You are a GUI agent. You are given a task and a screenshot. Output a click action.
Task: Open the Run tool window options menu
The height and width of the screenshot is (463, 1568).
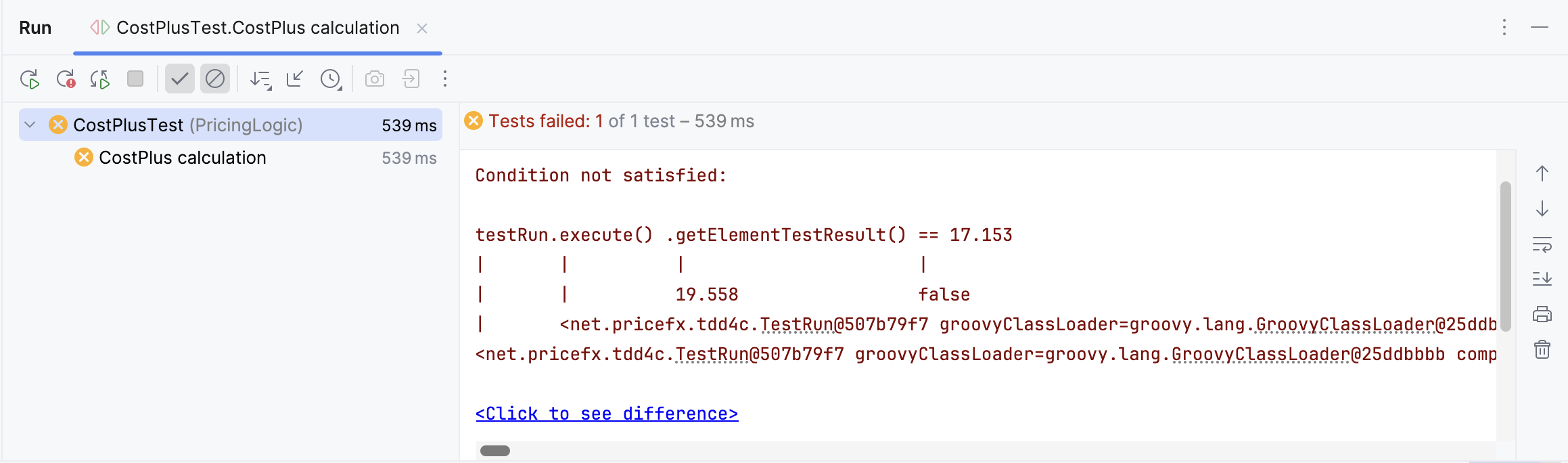pos(1504,28)
